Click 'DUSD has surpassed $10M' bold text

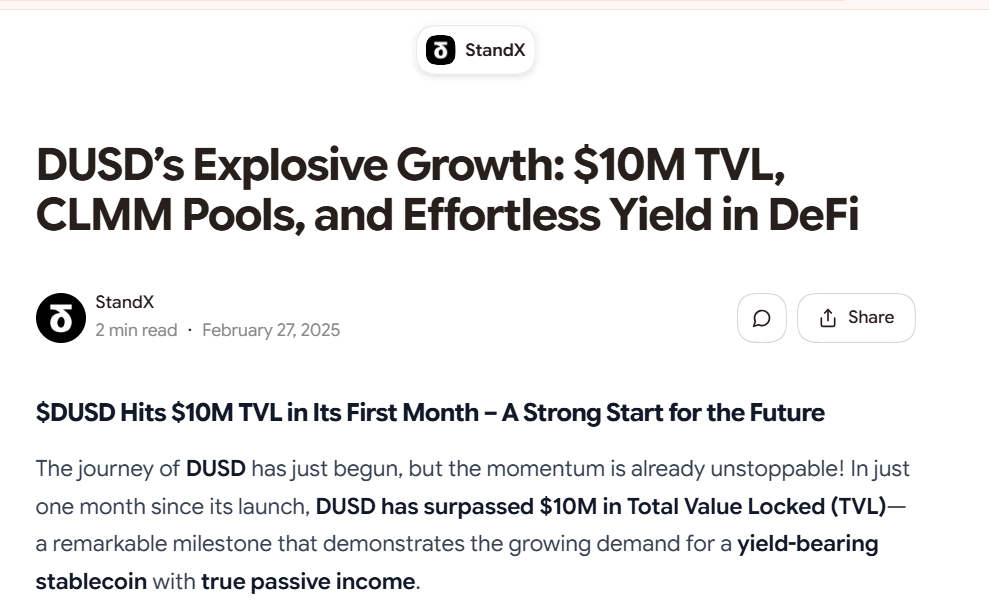coord(456,507)
